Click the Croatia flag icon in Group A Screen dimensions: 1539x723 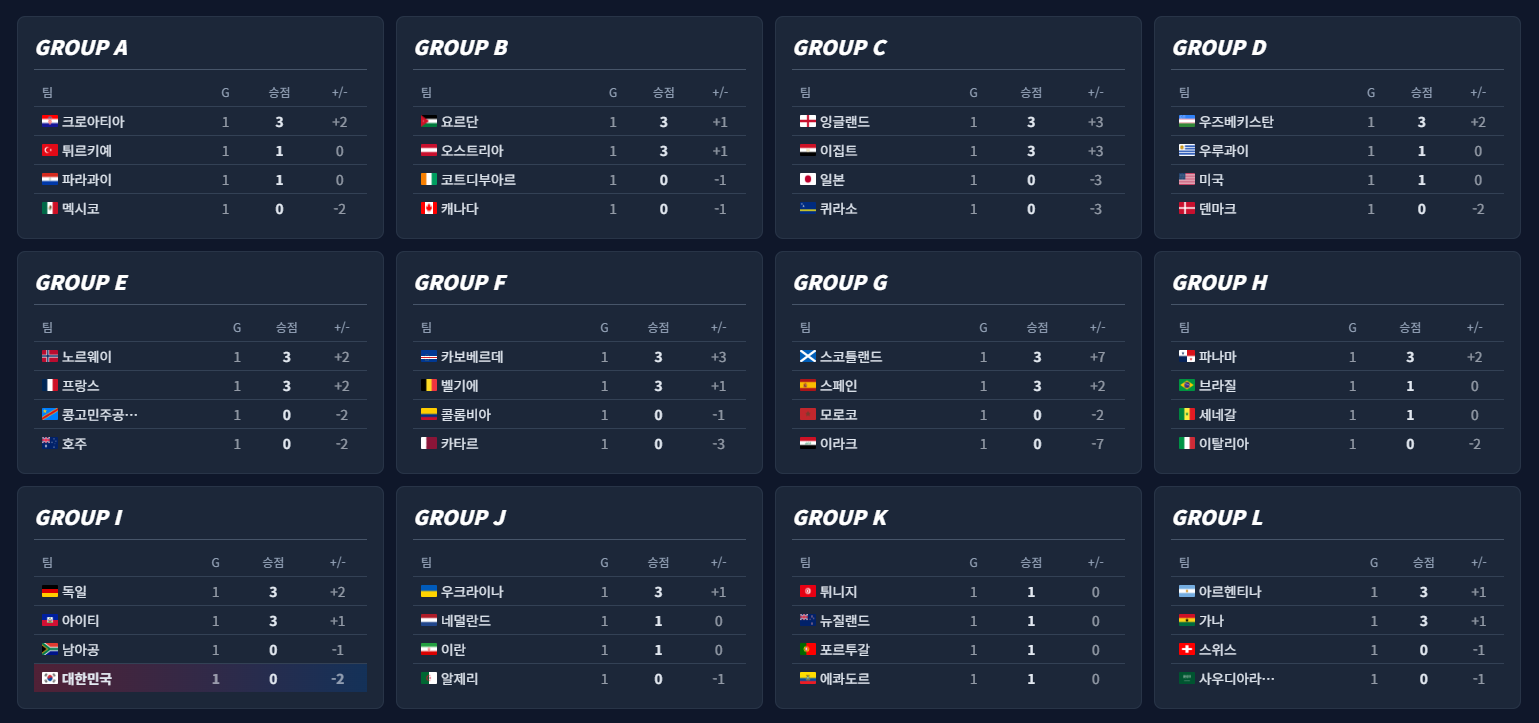[50, 122]
